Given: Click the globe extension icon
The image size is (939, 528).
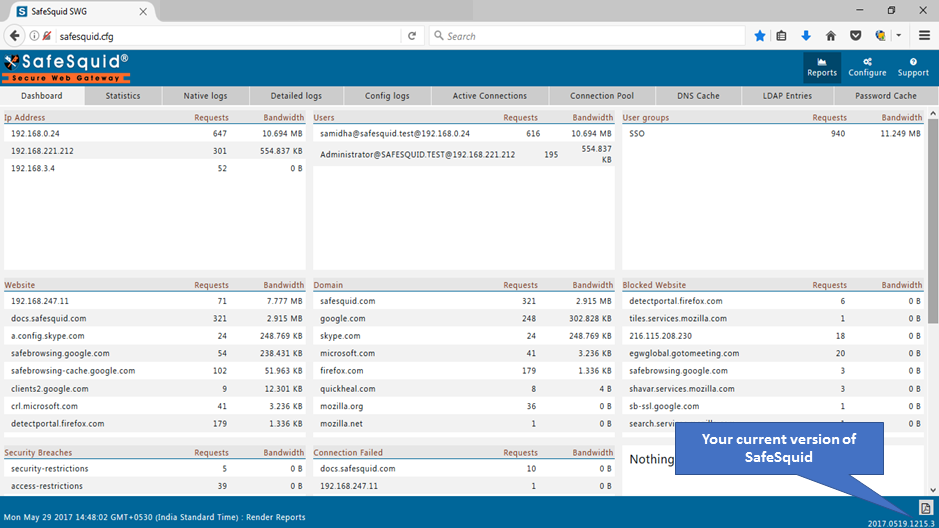Looking at the screenshot, I should coord(880,36).
